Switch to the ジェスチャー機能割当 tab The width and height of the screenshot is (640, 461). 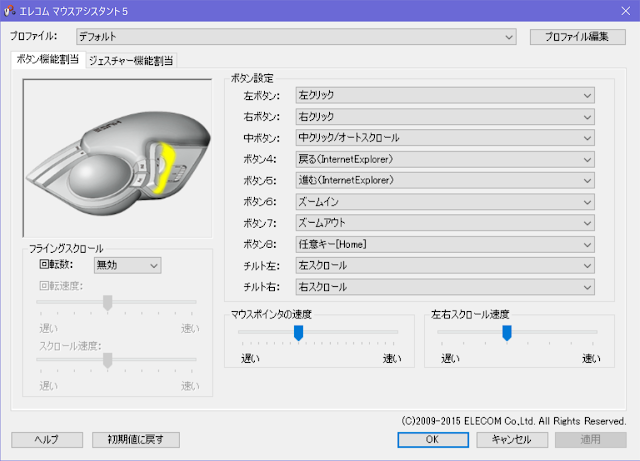(x=131, y=60)
